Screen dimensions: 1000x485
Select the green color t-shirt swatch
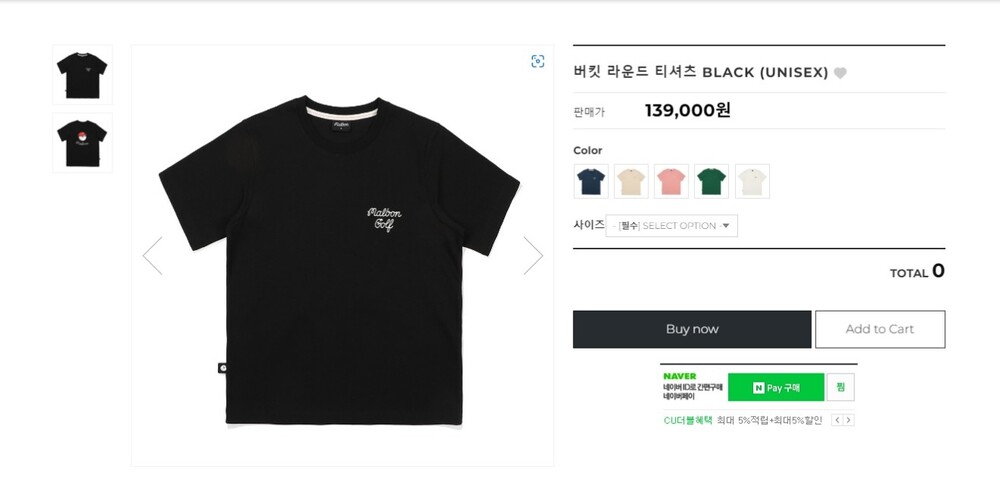(x=711, y=181)
